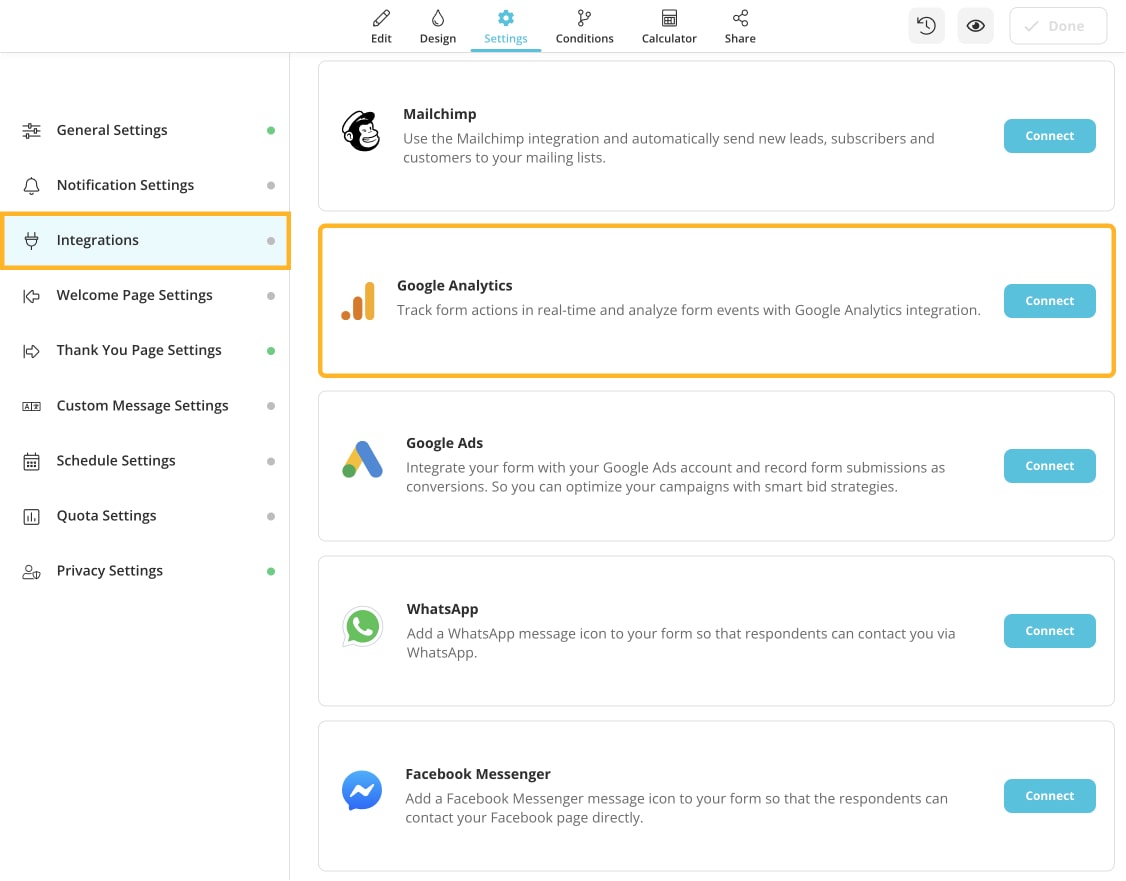1126x881 pixels.
Task: Select the Edit pencil icon
Action: (381, 18)
